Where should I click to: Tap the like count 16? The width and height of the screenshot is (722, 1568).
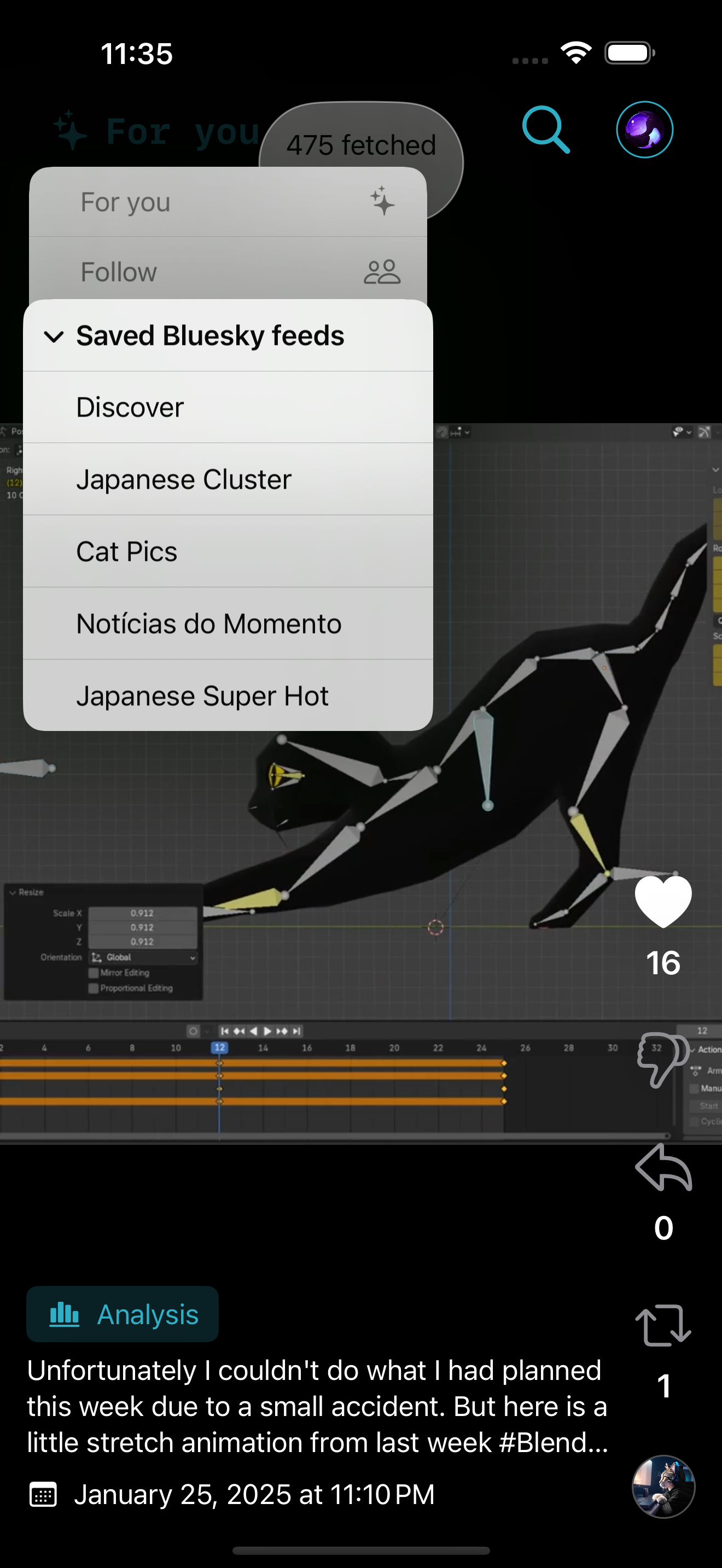pos(663,963)
